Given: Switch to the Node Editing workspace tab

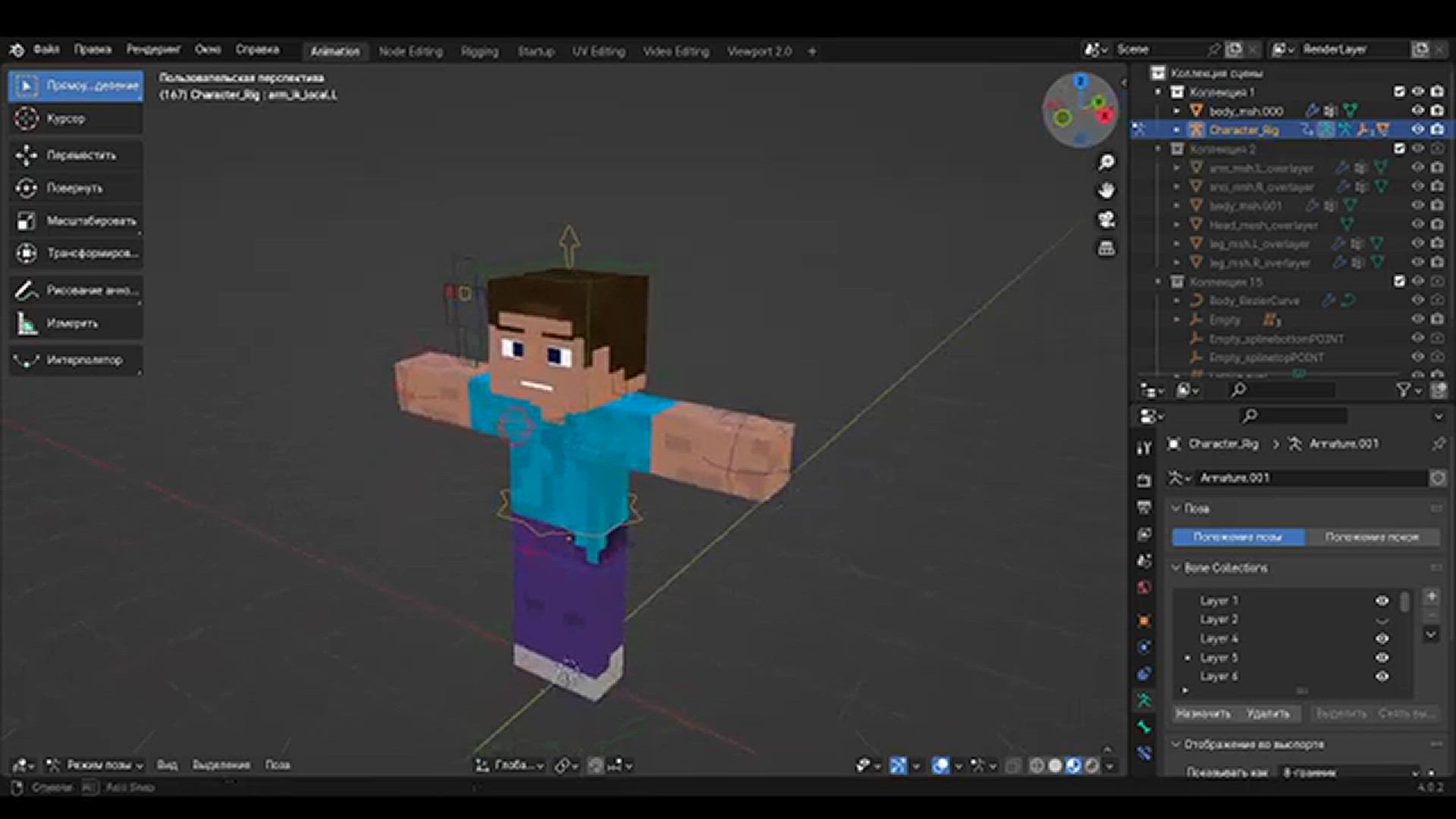Looking at the screenshot, I should (x=410, y=52).
